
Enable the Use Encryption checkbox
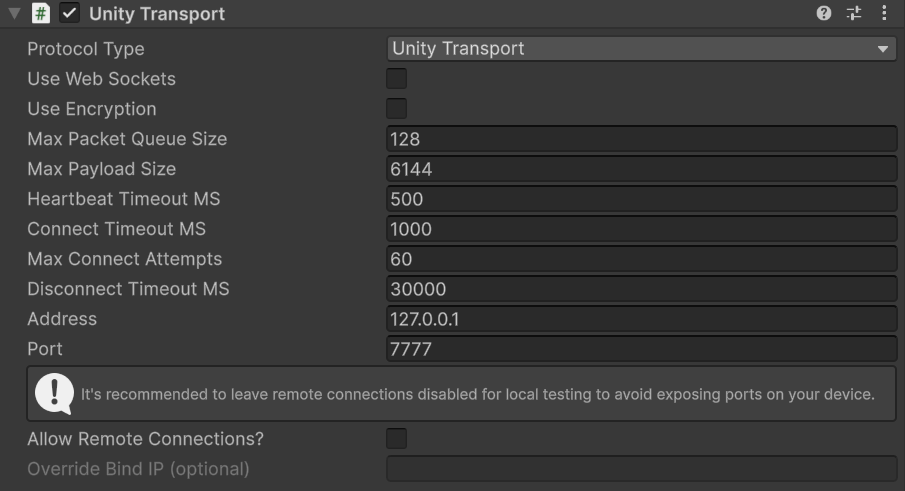pyautogui.click(x=397, y=109)
